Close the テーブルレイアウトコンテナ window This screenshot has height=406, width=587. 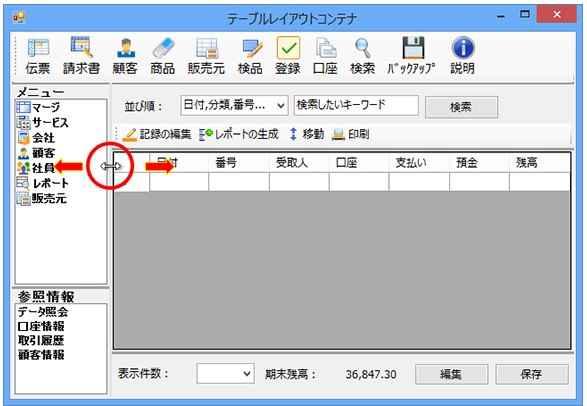(557, 15)
